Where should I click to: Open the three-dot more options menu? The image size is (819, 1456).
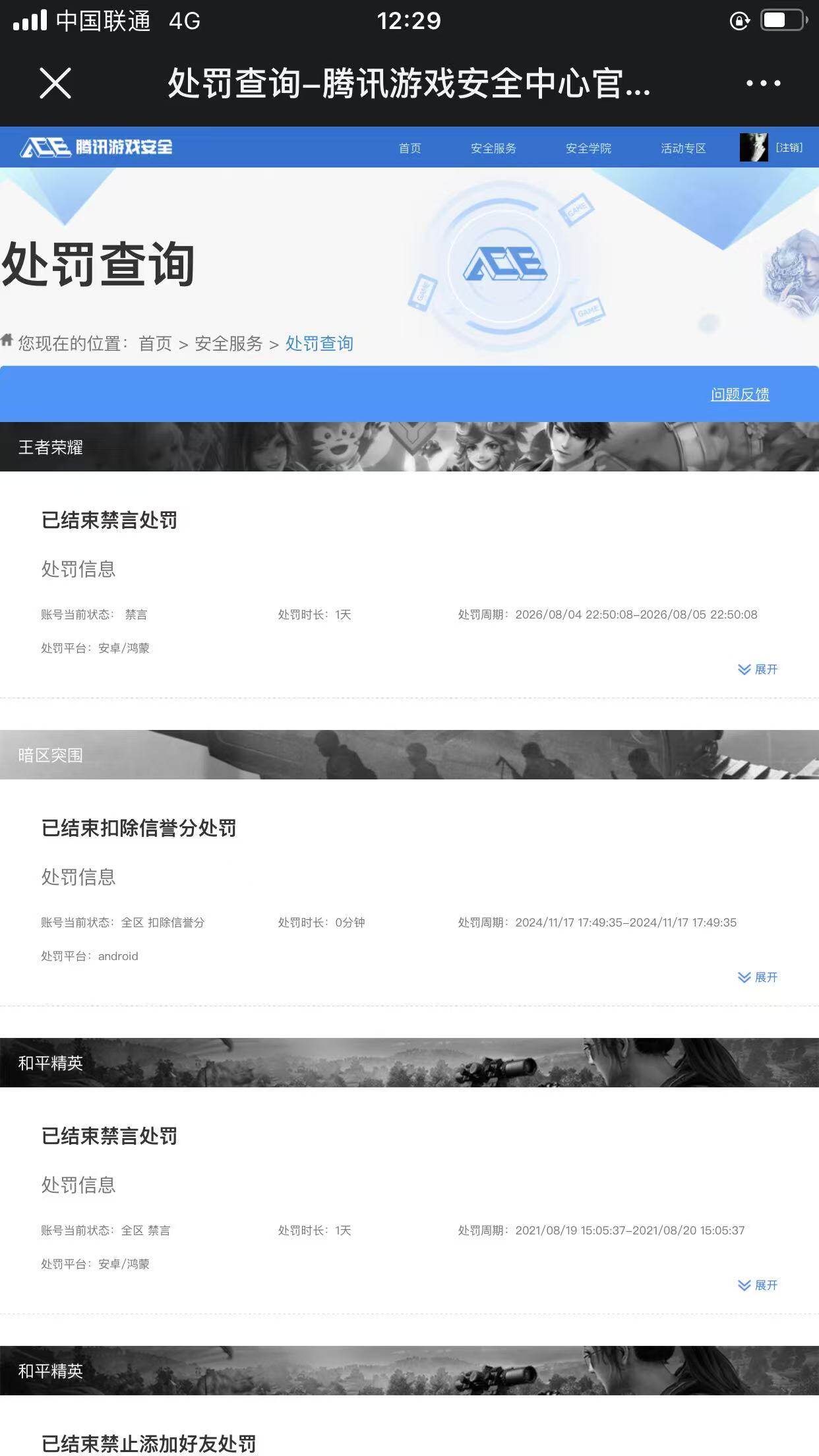[763, 84]
